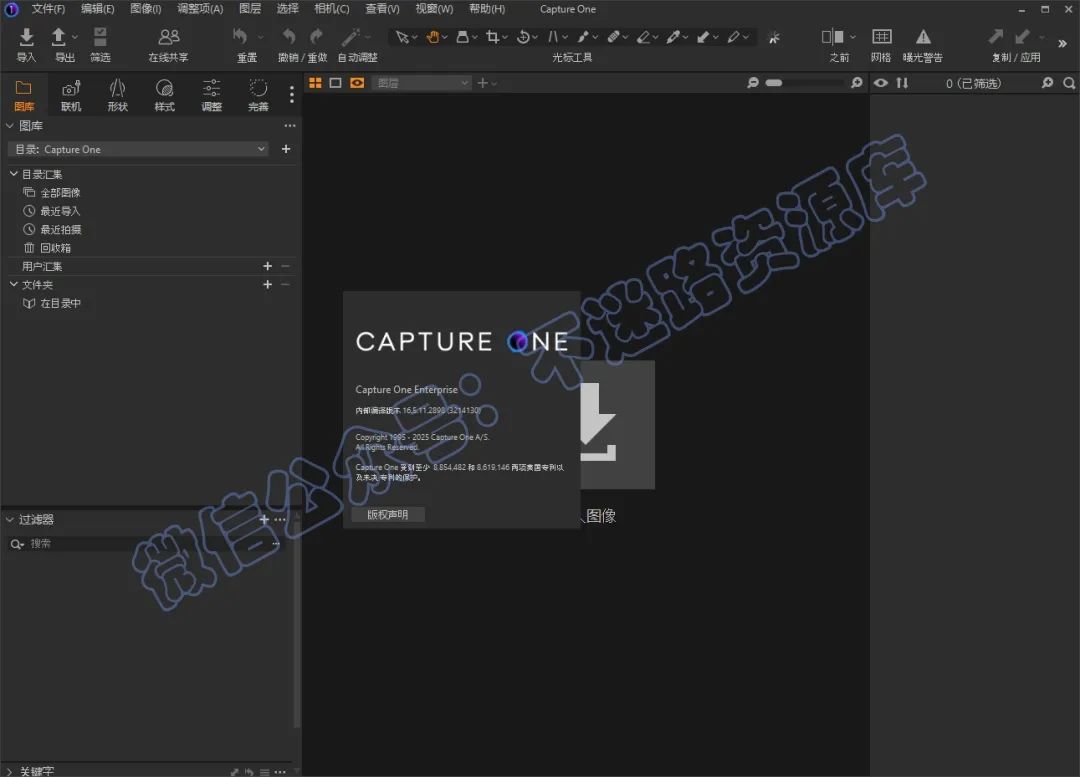
Task: Click the sparkle AI icon in toolbar
Action: click(774, 37)
